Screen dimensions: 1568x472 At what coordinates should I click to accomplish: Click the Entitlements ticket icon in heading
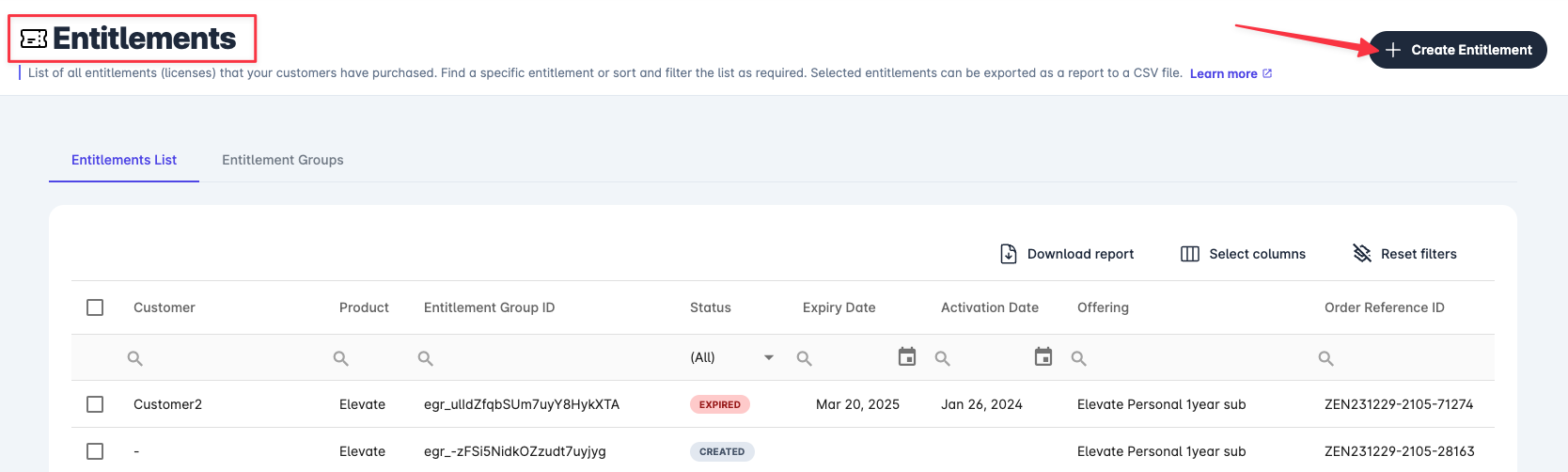coord(34,39)
